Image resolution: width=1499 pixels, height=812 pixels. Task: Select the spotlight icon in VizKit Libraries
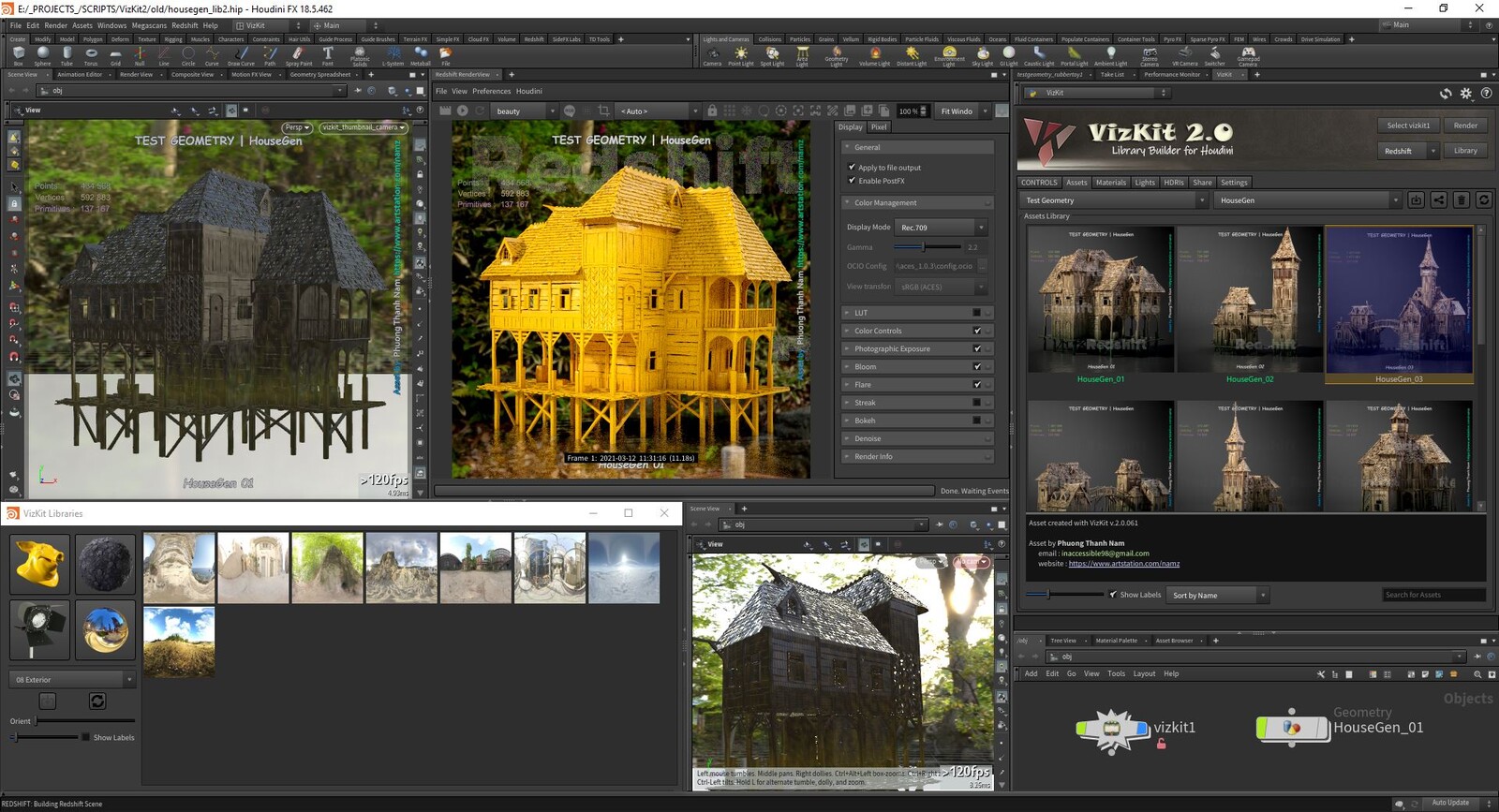pos(39,629)
